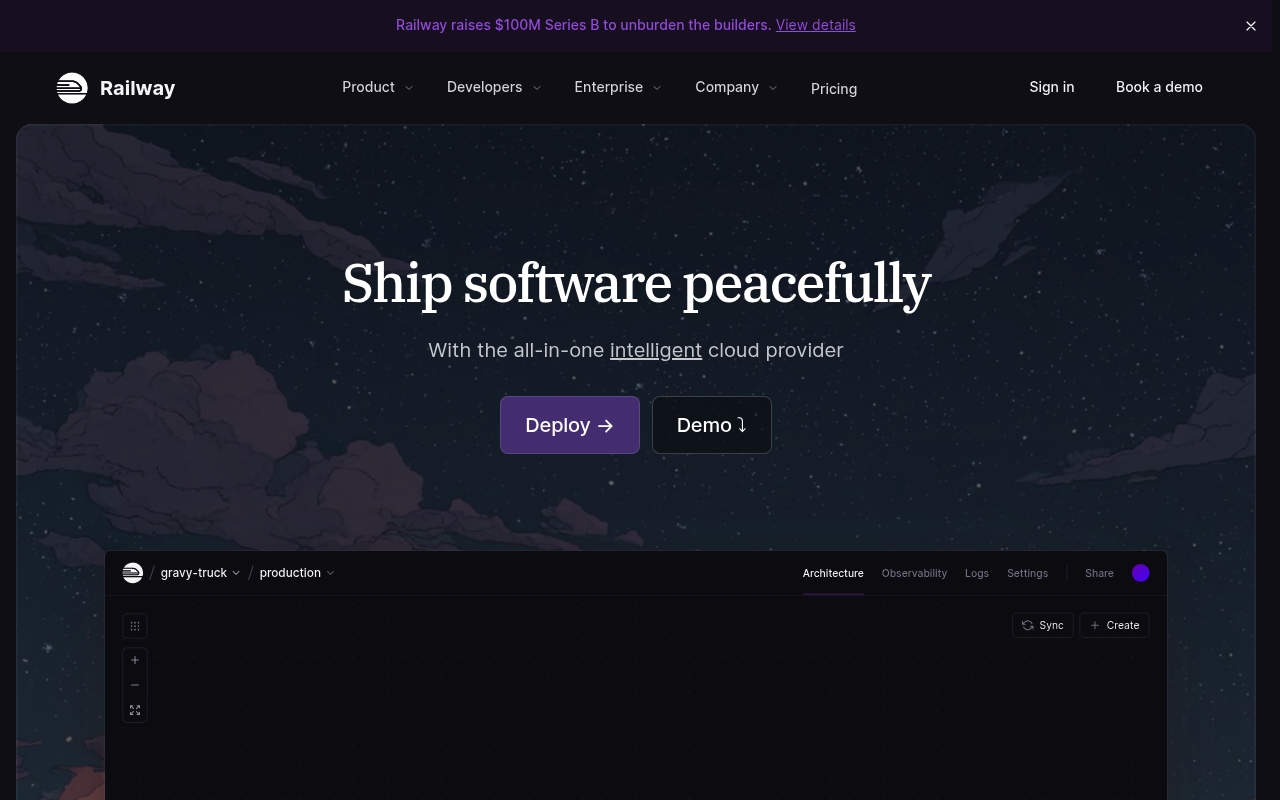The image size is (1280, 800).
Task: Click the grid dots icon on canvas
Action: point(135,626)
